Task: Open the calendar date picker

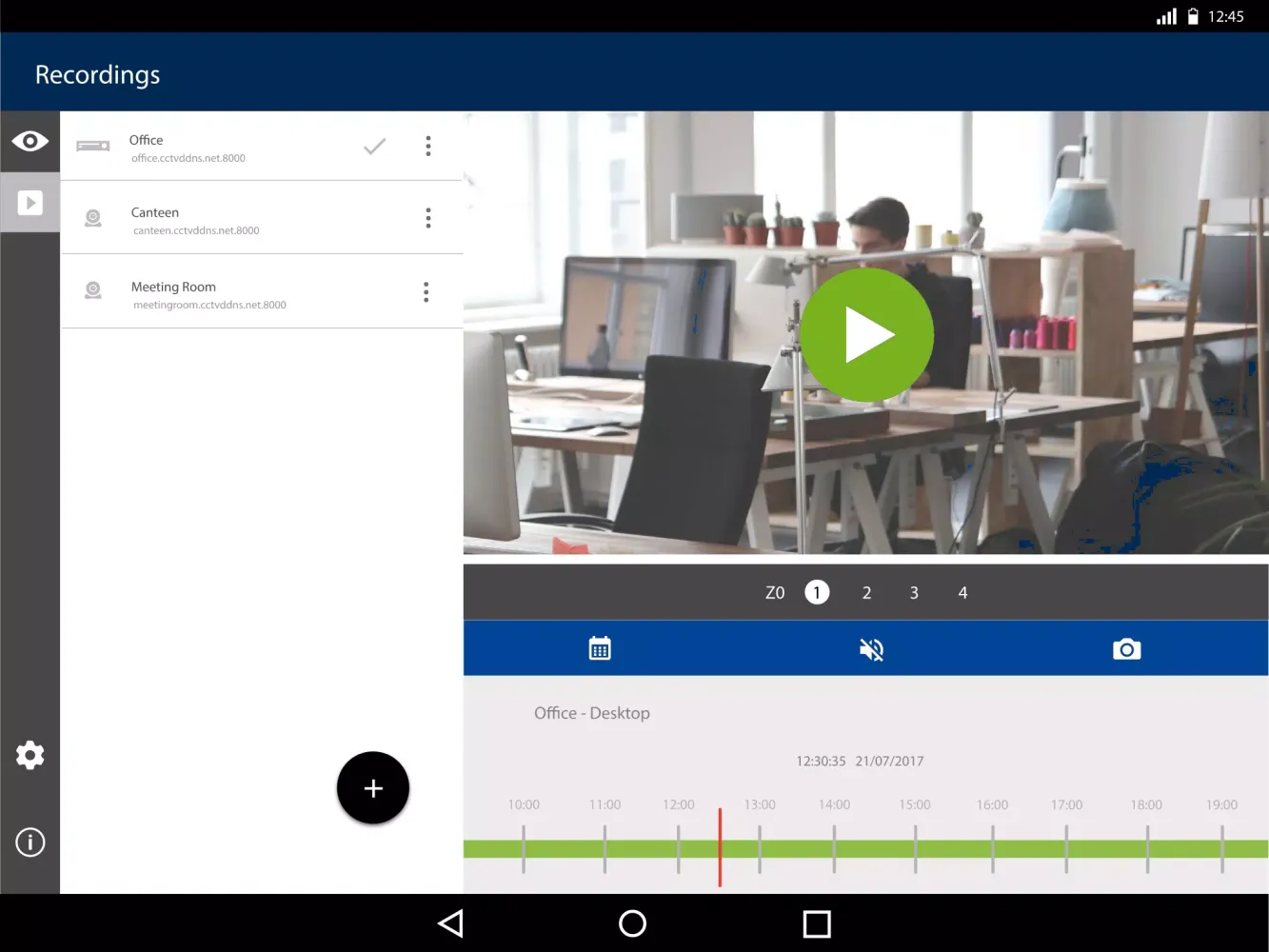Action: (x=600, y=649)
